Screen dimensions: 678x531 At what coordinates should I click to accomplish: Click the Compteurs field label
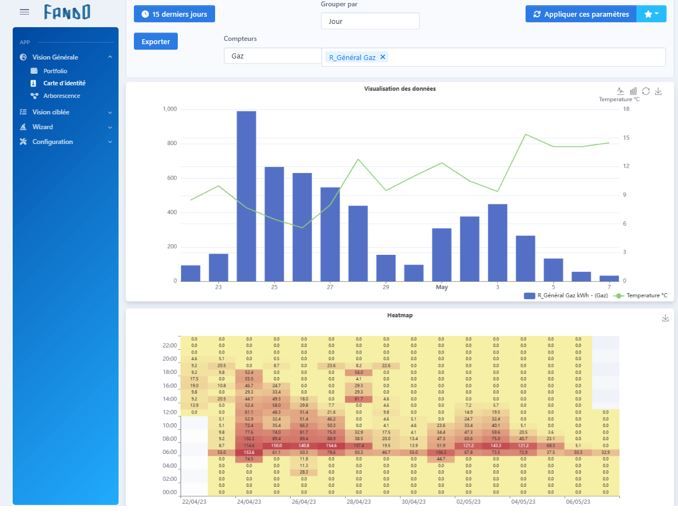click(240, 38)
